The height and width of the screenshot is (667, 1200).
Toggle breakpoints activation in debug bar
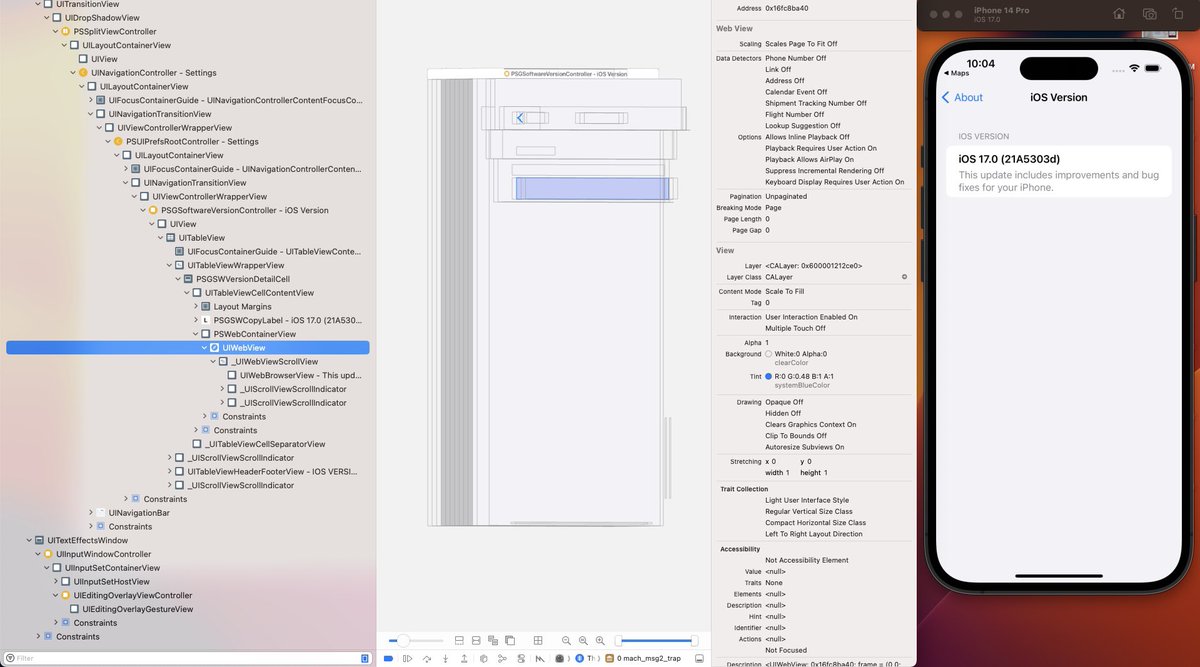(388, 659)
